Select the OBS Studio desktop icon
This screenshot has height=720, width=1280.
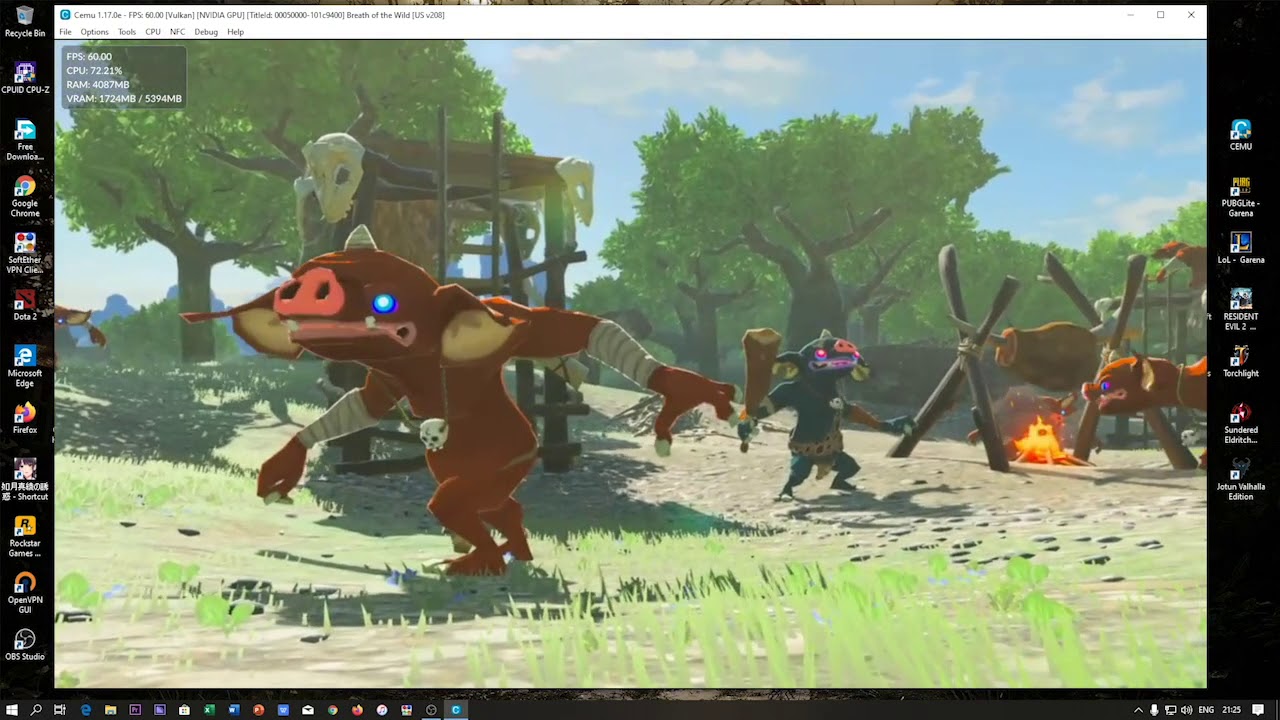pos(25,645)
